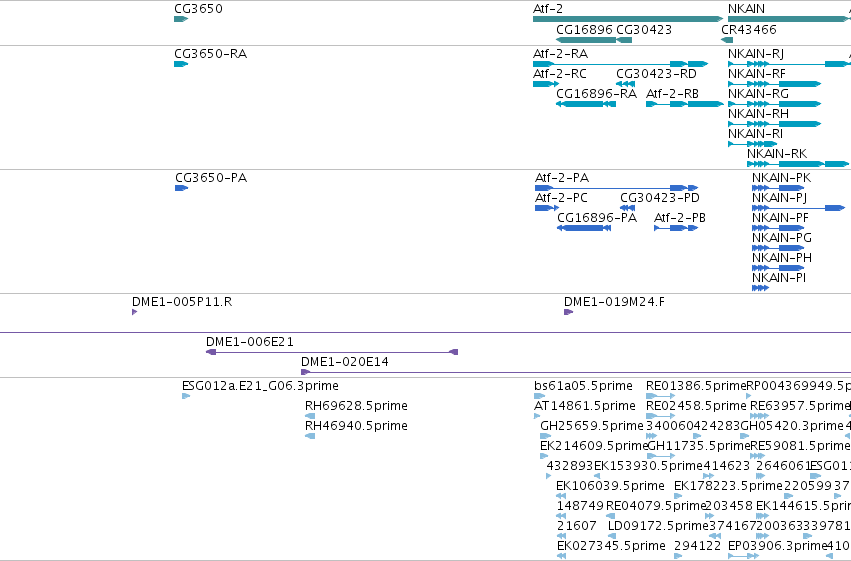Image resolution: width=851 pixels, height=561 pixels.
Task: Open protein NKAIN-PI
Action: coord(760,289)
